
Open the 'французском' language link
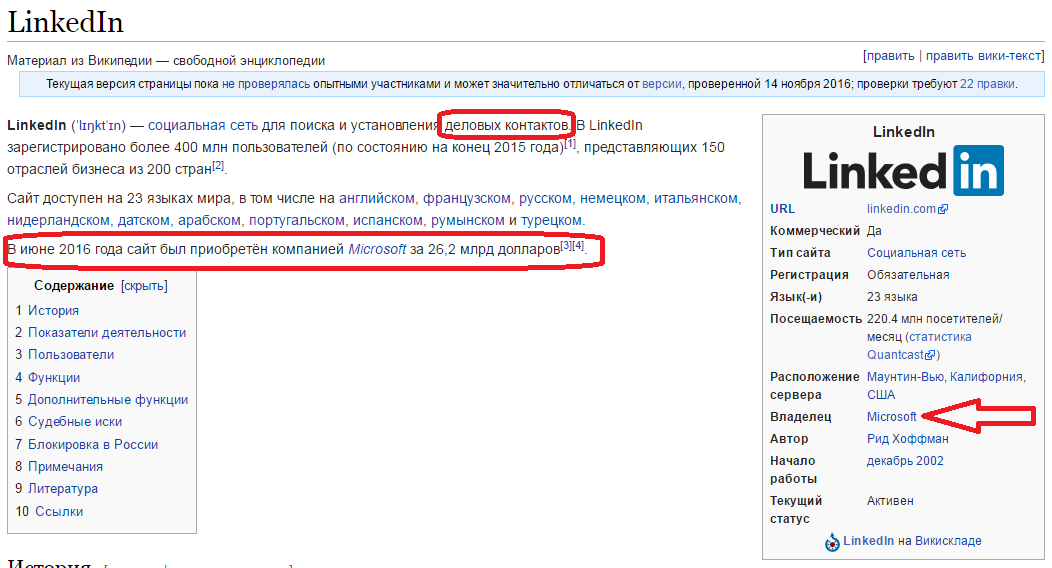(466, 198)
